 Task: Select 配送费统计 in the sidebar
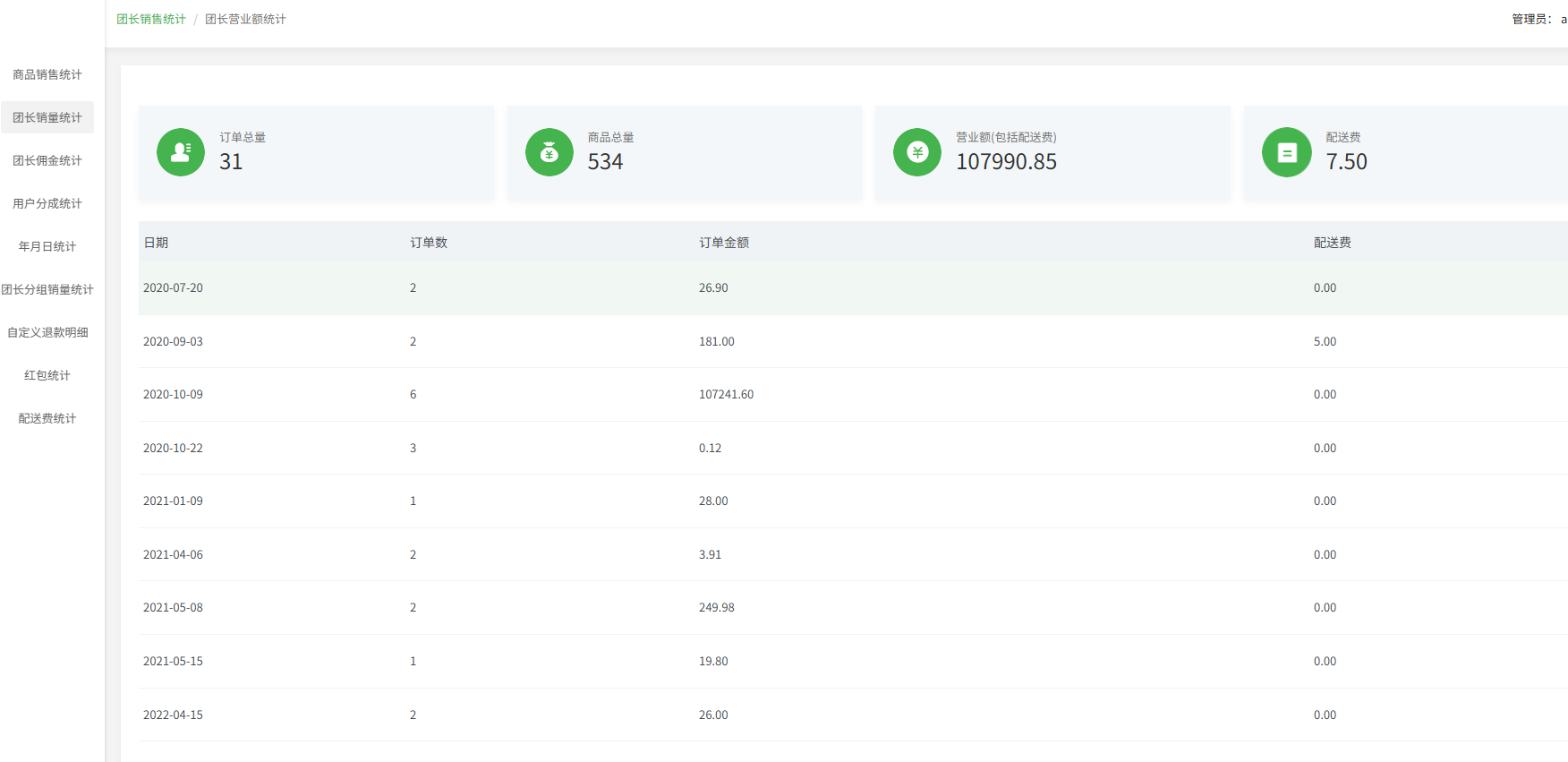pos(47,418)
